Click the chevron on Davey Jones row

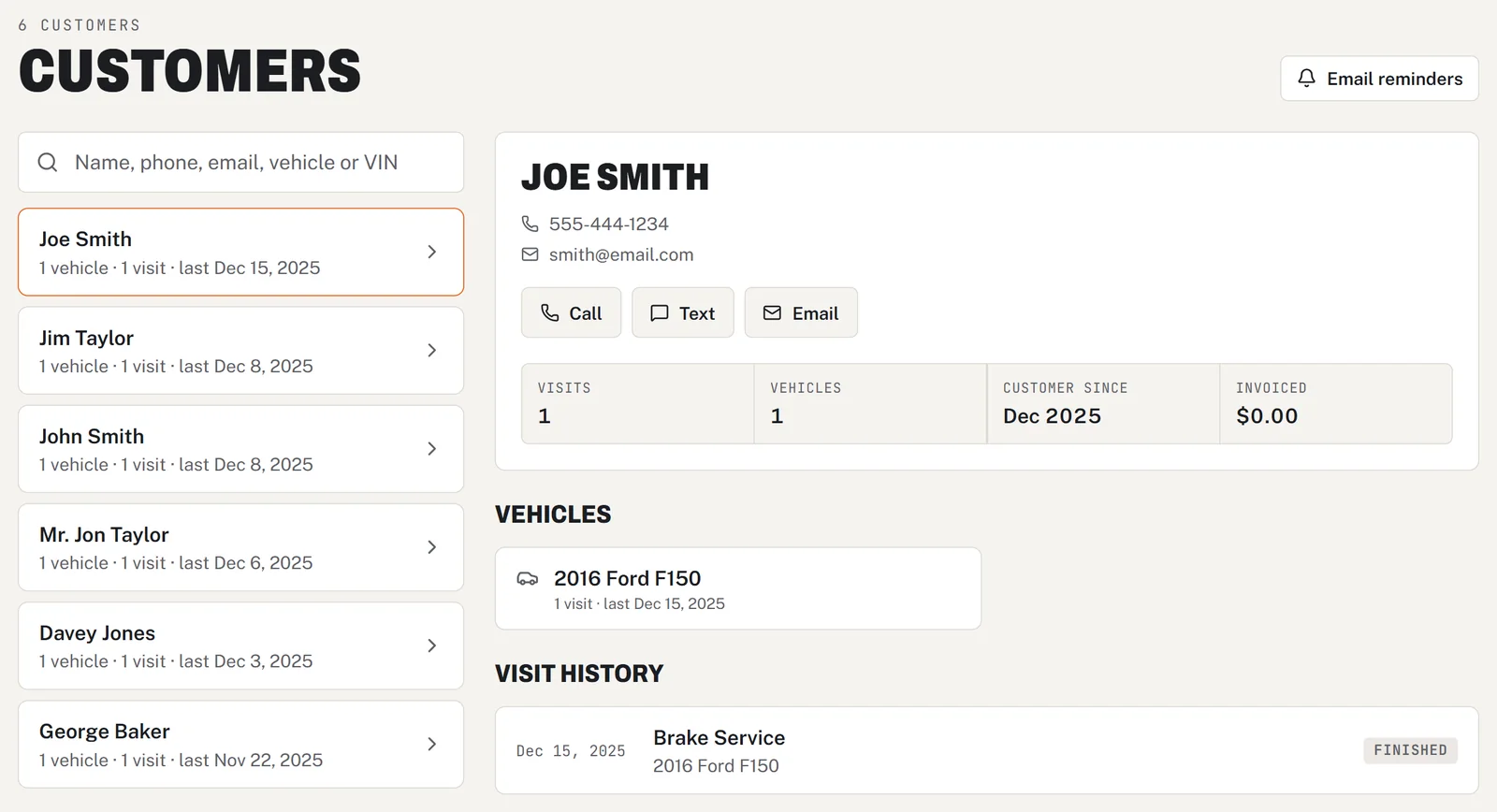click(x=431, y=645)
